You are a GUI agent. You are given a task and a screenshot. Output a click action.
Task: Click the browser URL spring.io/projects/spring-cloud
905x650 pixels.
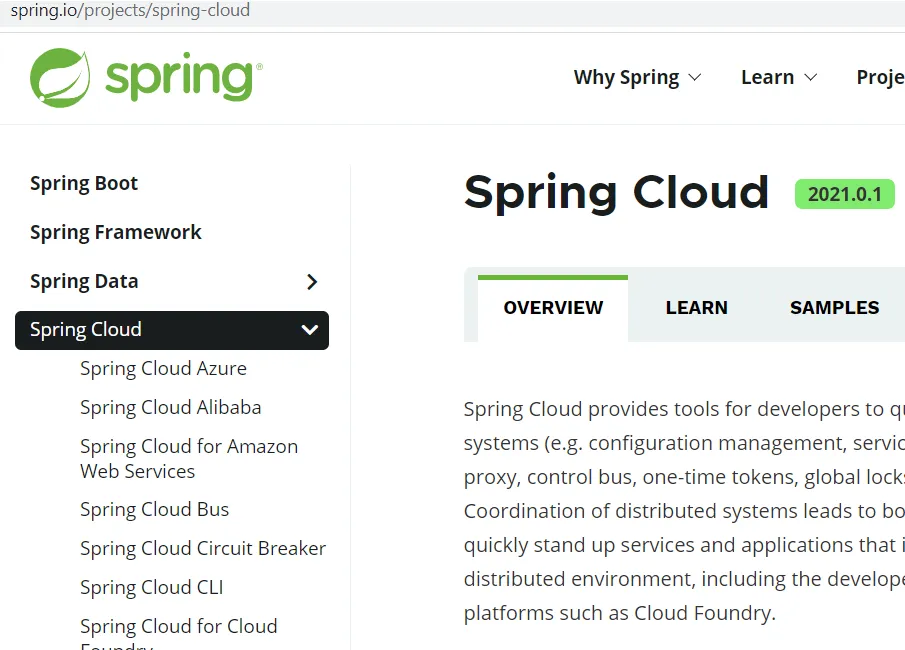pos(130,10)
